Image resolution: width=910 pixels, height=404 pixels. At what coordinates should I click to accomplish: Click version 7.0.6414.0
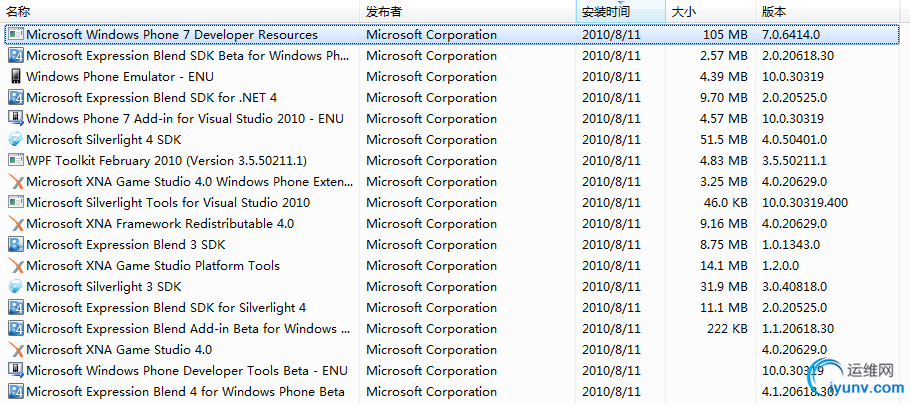pos(790,35)
